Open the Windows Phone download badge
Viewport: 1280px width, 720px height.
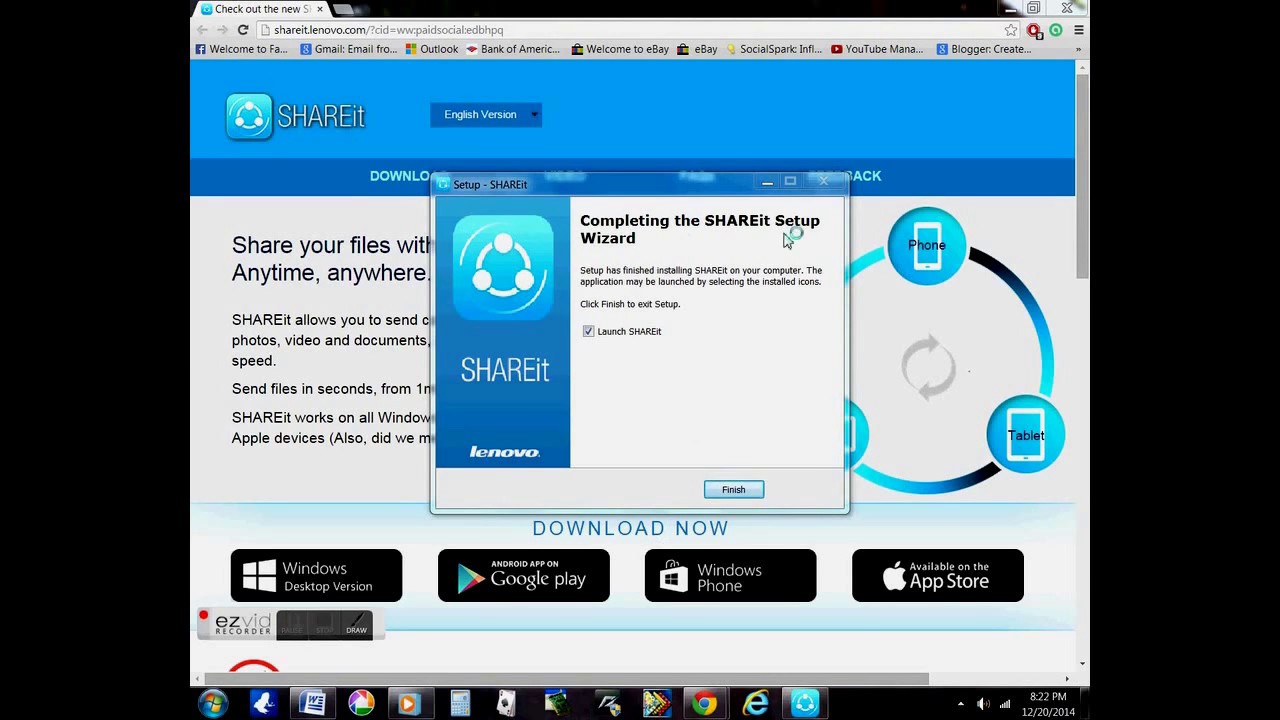click(x=730, y=576)
